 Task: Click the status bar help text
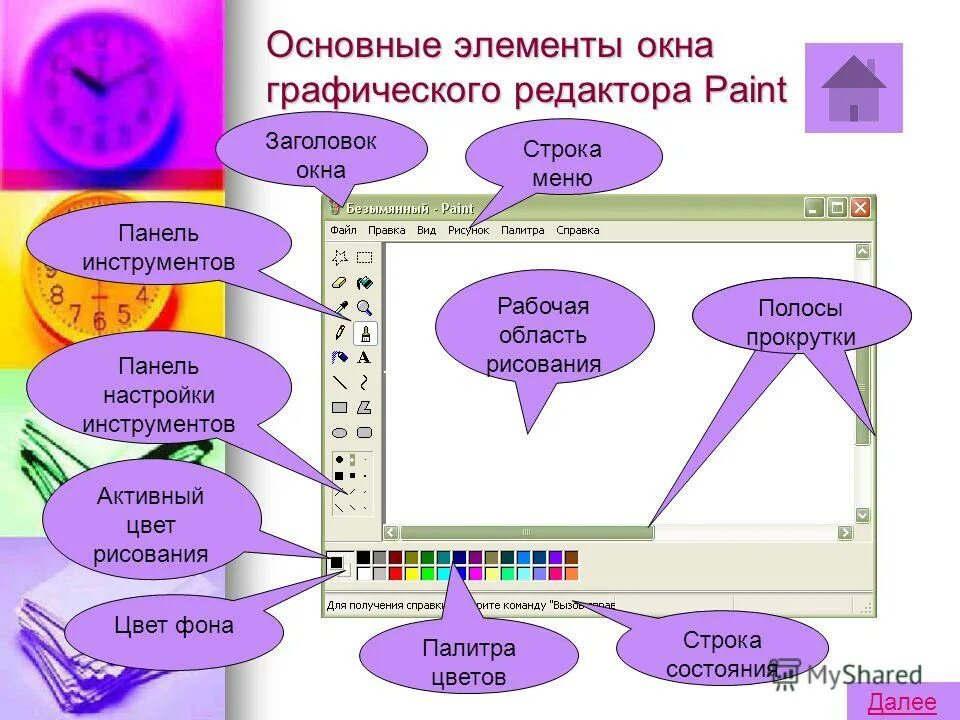[470, 605]
